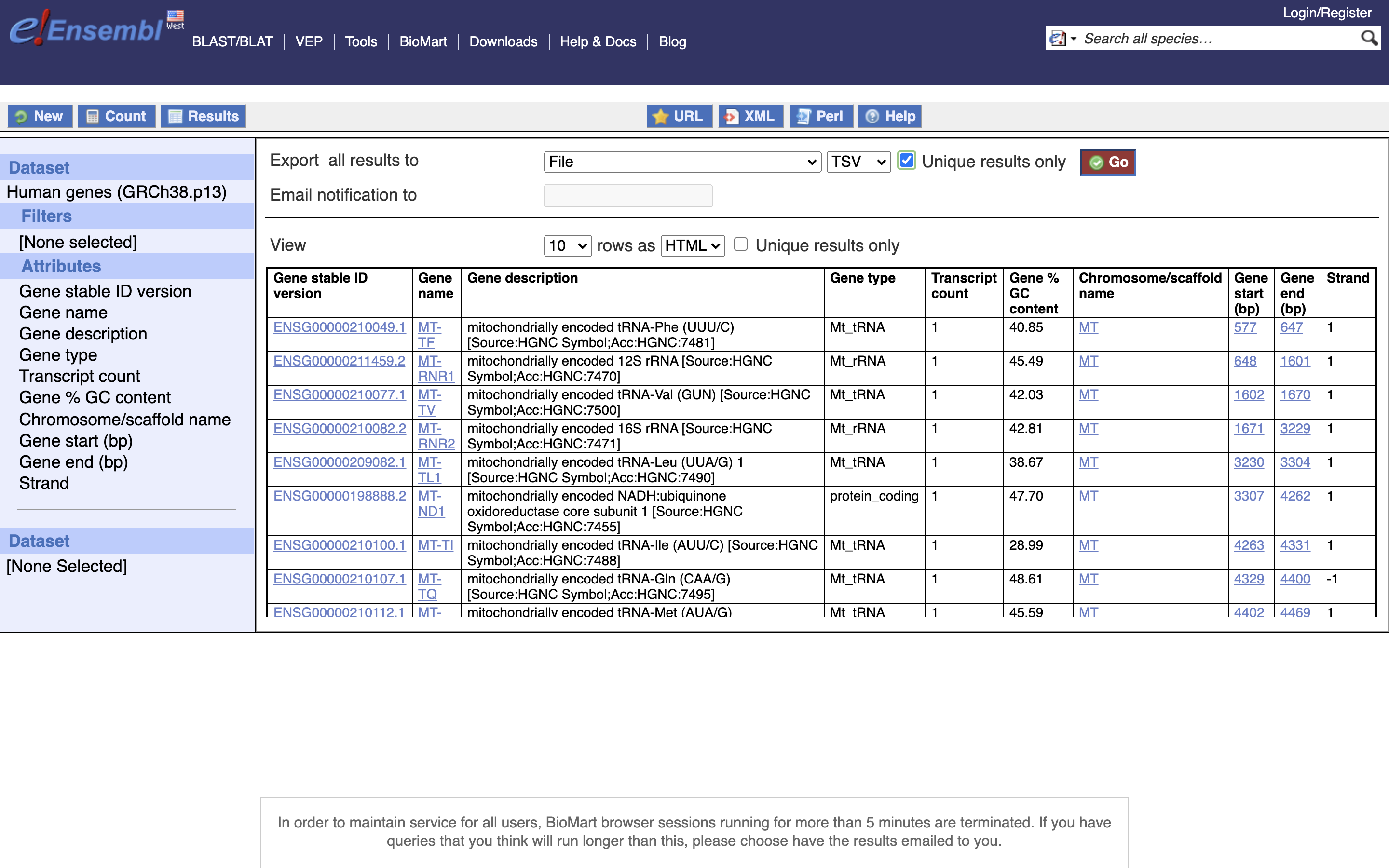Click the BioMart Help button
This screenshot has width=1389, height=868.
(x=890, y=117)
